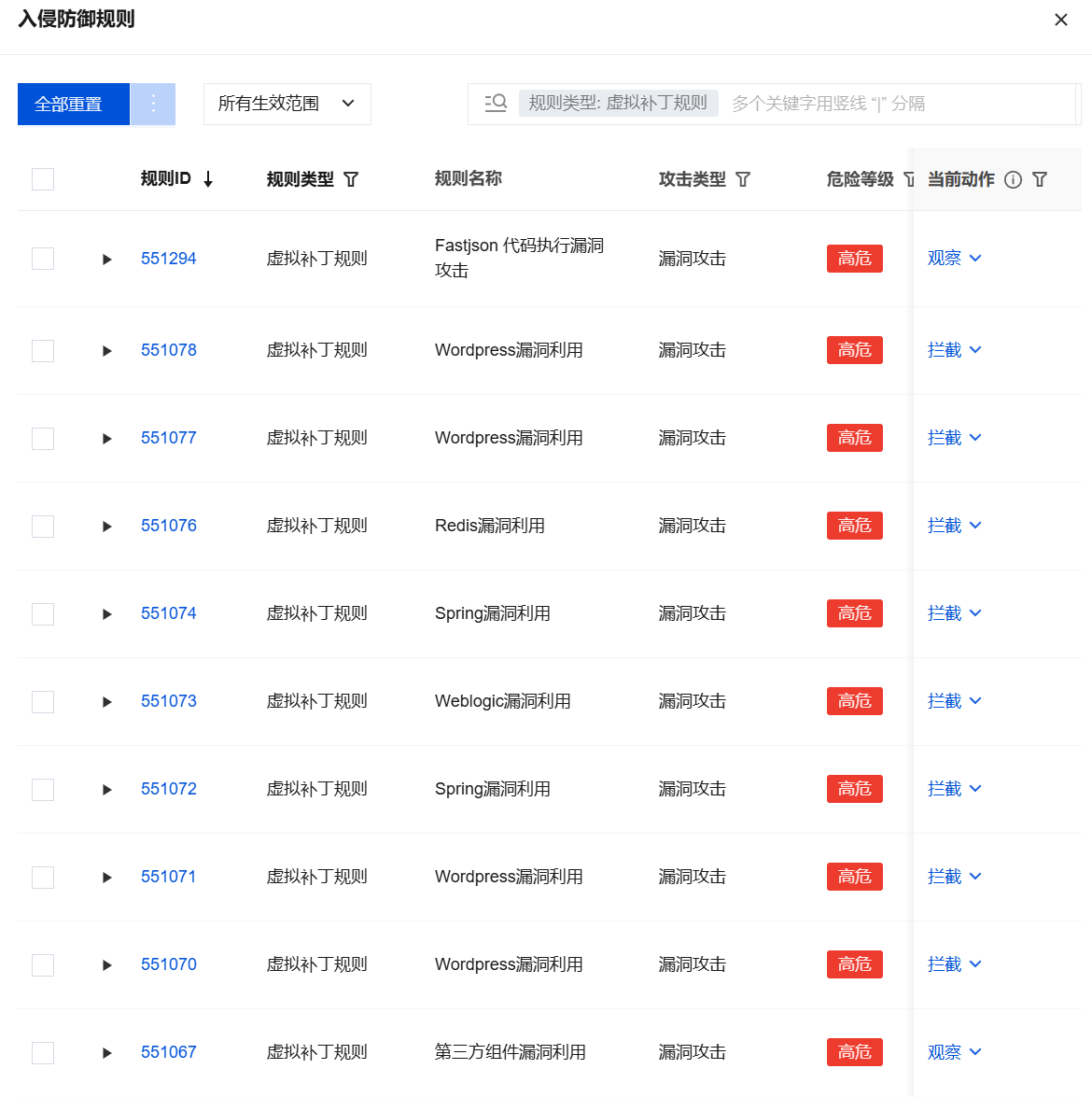The height and width of the screenshot is (1097, 1092).
Task: Check the box for rule 551070
Action: [x=43, y=965]
